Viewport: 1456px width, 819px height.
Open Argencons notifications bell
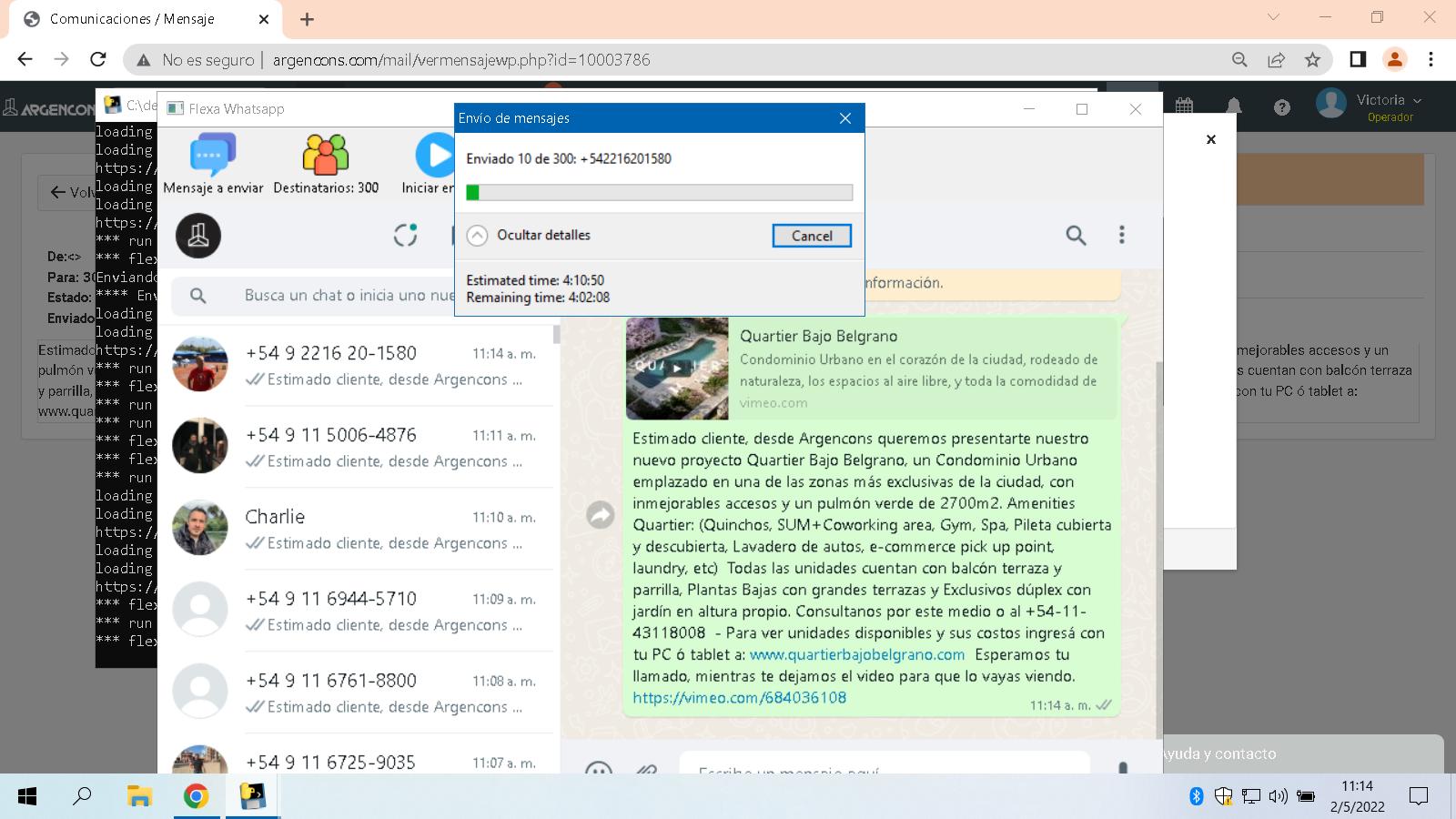(1234, 106)
